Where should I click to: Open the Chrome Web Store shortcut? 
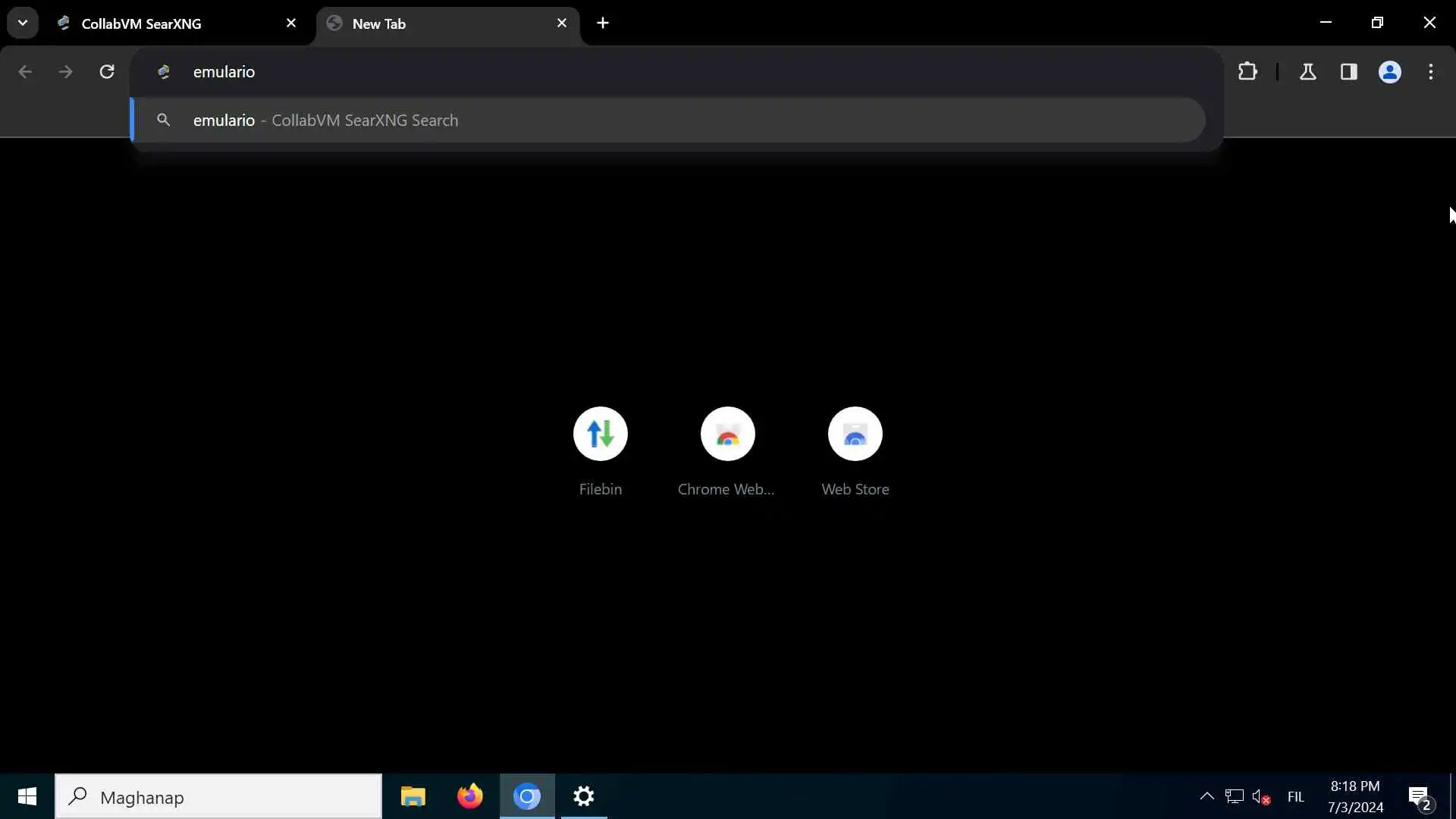tap(727, 434)
